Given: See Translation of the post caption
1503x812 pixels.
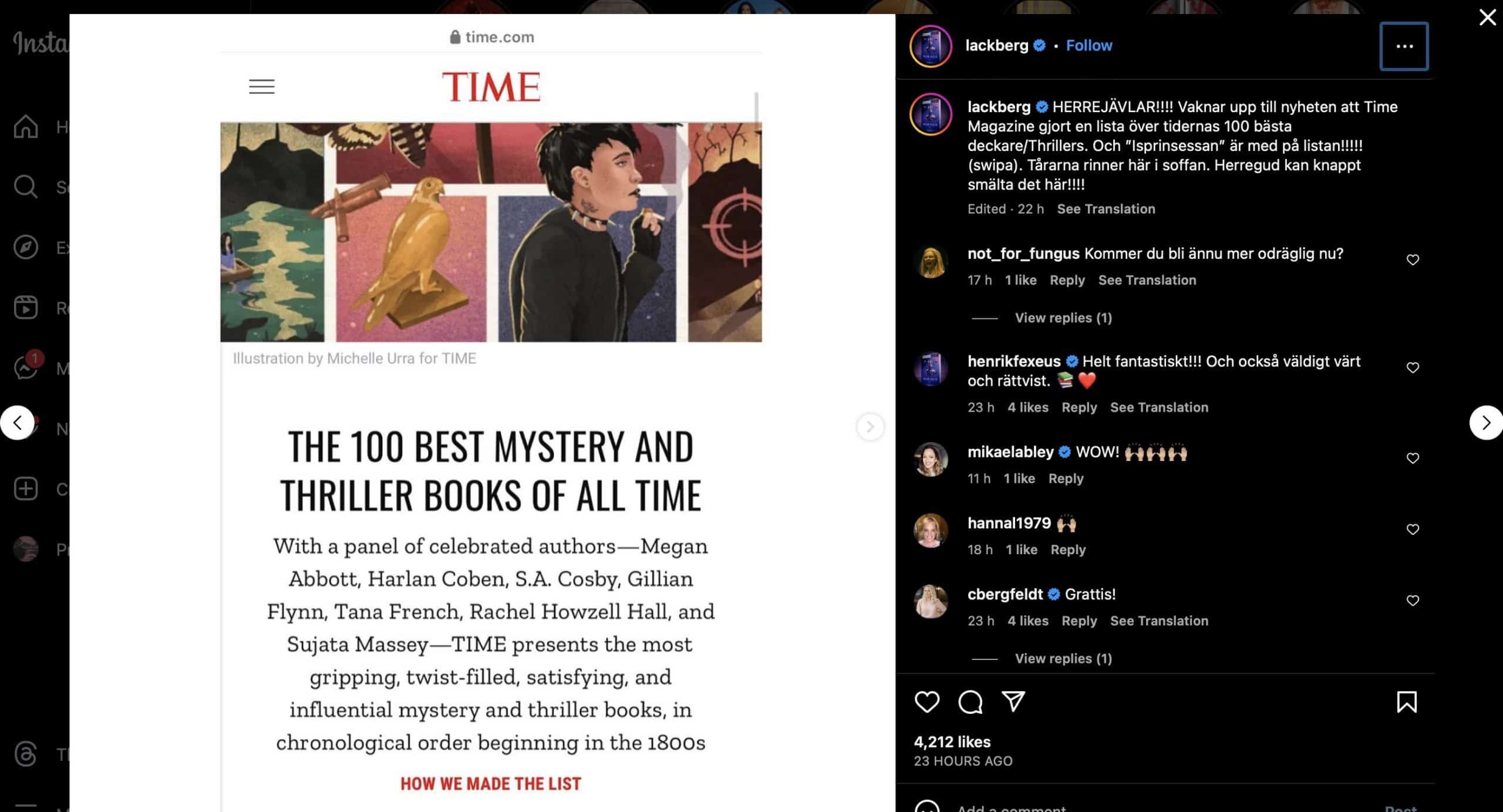Looking at the screenshot, I should (1106, 209).
